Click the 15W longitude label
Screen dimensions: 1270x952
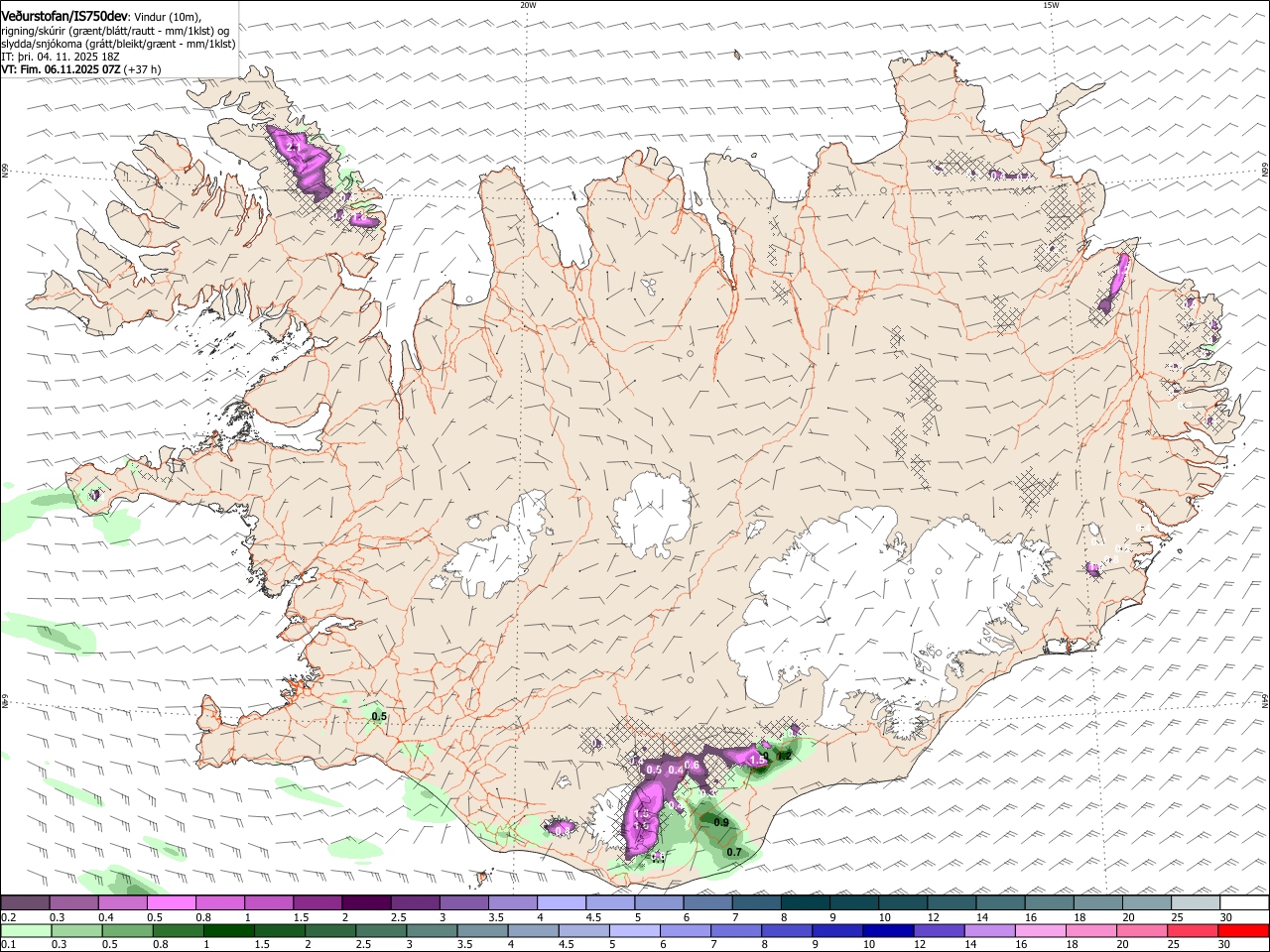pos(1051,5)
